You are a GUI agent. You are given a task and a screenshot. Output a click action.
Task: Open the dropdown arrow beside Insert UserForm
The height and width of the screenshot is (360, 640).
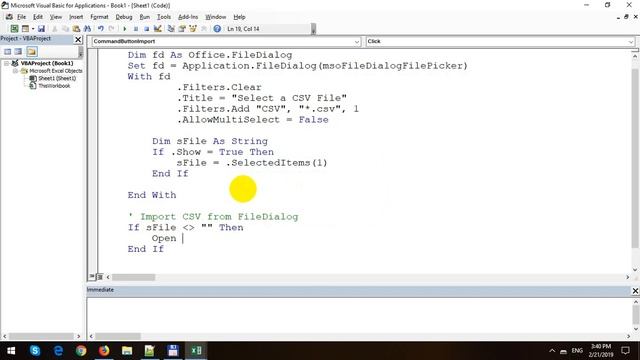pyautogui.click(x=33, y=29)
